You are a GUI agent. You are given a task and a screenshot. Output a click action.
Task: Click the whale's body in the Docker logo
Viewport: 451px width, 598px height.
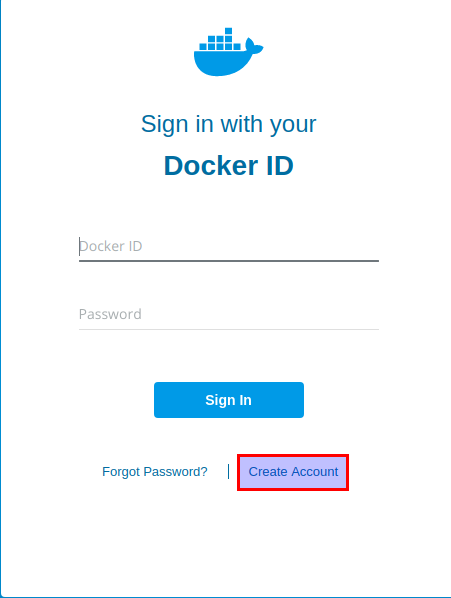(x=221, y=63)
